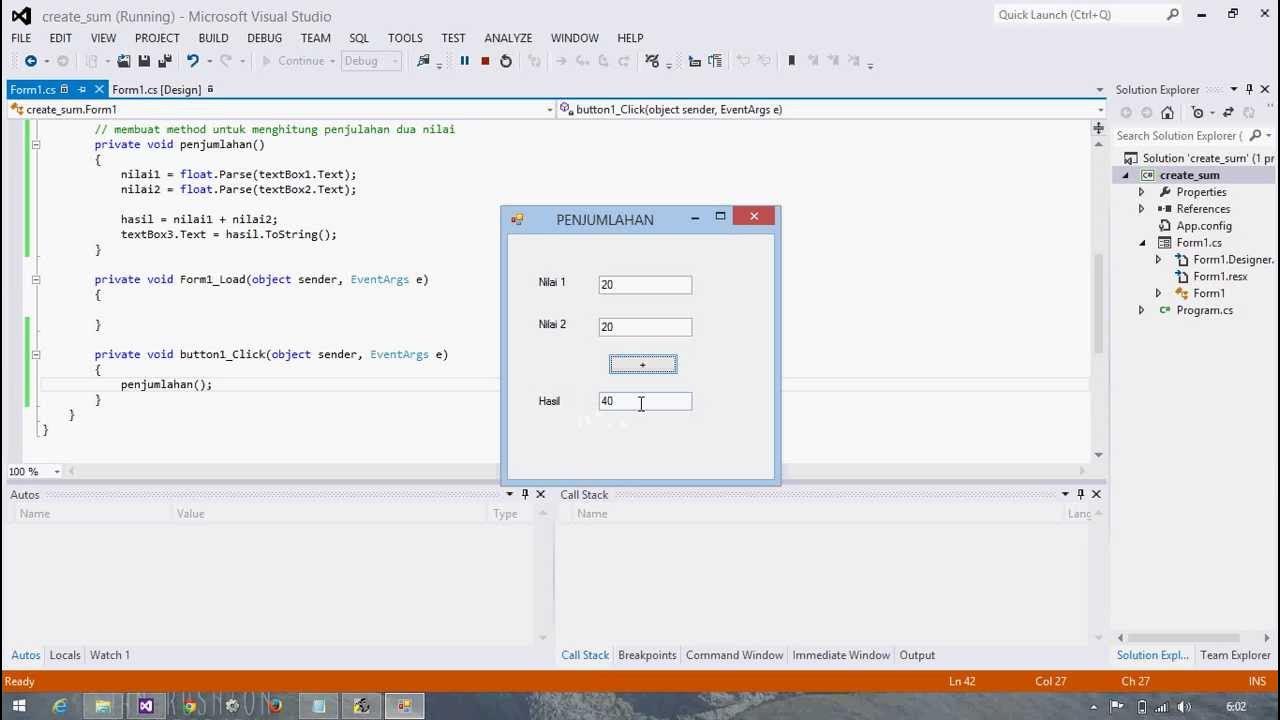Switch to the Watch 1 tab
The width and height of the screenshot is (1280, 720).
click(x=110, y=656)
